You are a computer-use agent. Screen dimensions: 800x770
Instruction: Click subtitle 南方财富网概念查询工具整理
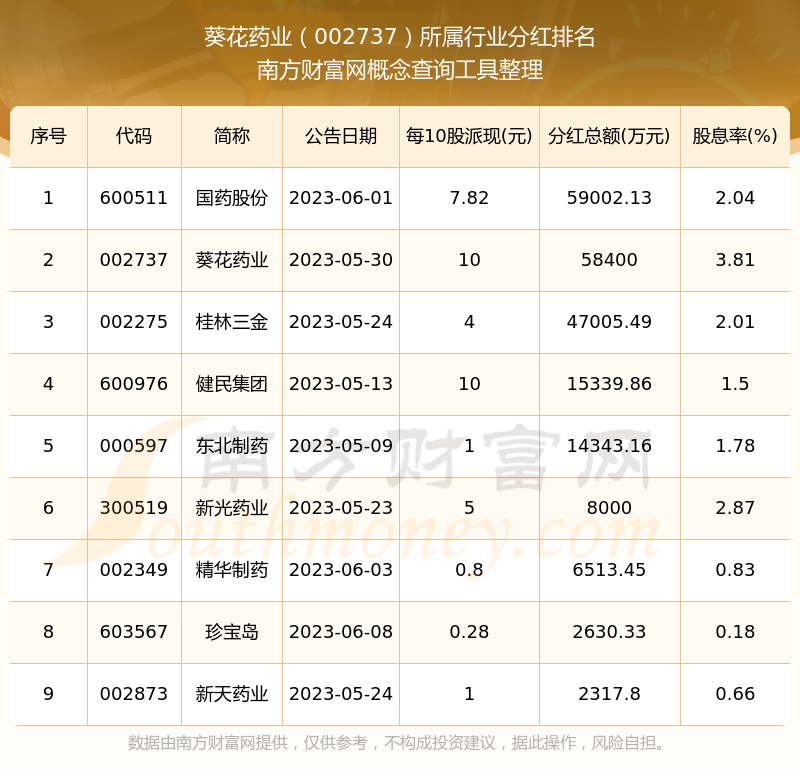pyautogui.click(x=400, y=70)
